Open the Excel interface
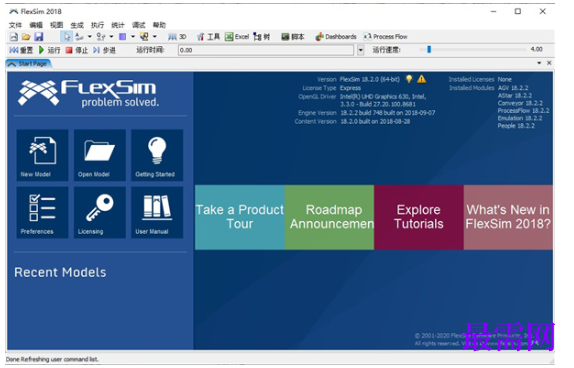 click(x=237, y=37)
